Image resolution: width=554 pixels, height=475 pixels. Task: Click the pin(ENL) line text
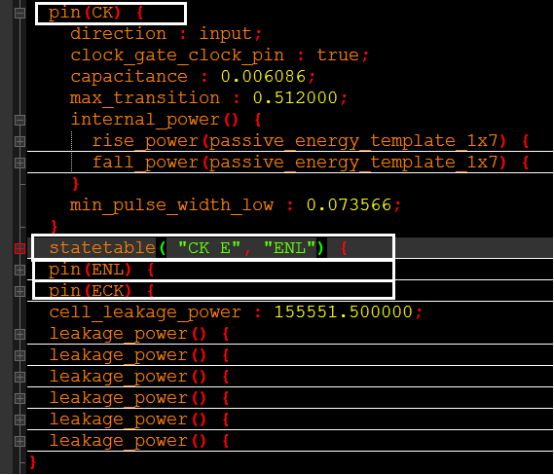[x=101, y=270]
